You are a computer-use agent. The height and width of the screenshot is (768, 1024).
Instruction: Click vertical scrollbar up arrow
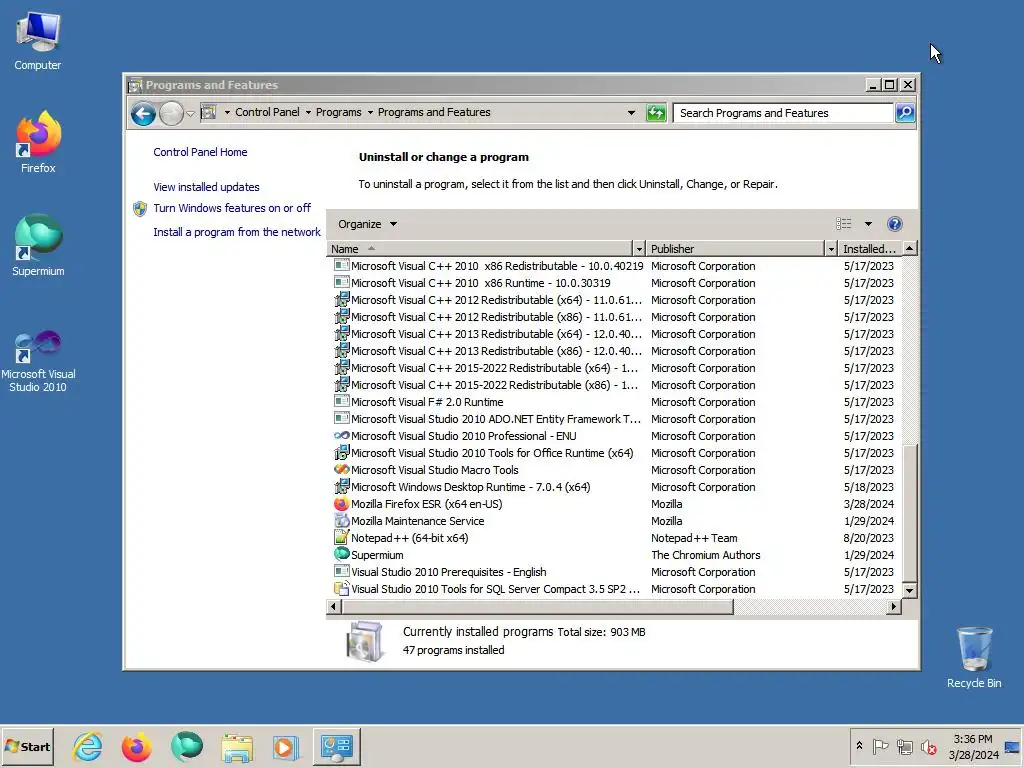pos(909,249)
